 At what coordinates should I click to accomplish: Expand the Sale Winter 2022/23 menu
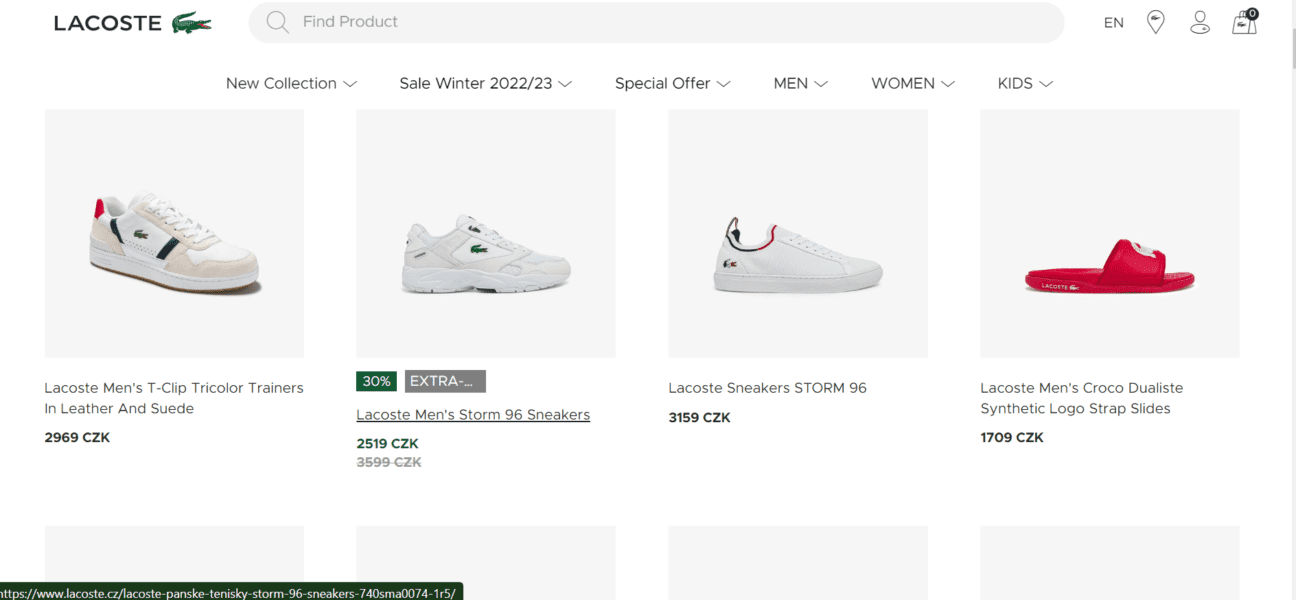(x=485, y=84)
